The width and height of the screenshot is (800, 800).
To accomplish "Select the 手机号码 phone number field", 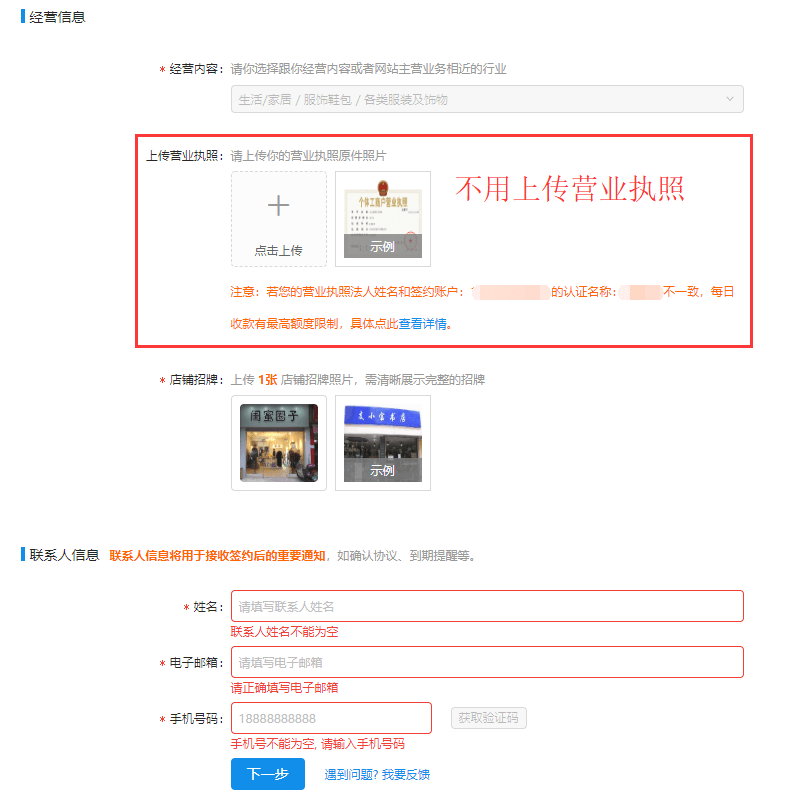I will (x=331, y=718).
